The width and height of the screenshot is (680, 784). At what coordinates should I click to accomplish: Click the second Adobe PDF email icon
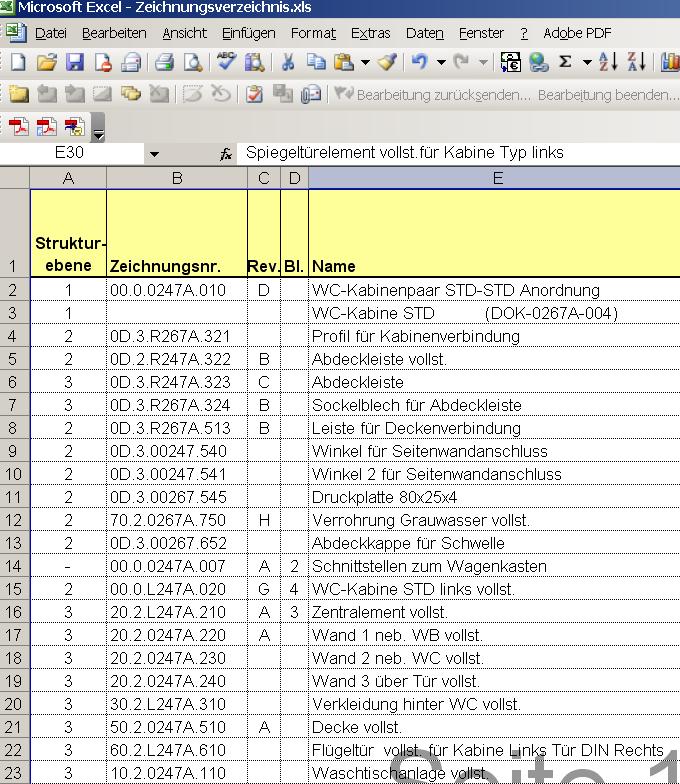pyautogui.click(x=46, y=126)
